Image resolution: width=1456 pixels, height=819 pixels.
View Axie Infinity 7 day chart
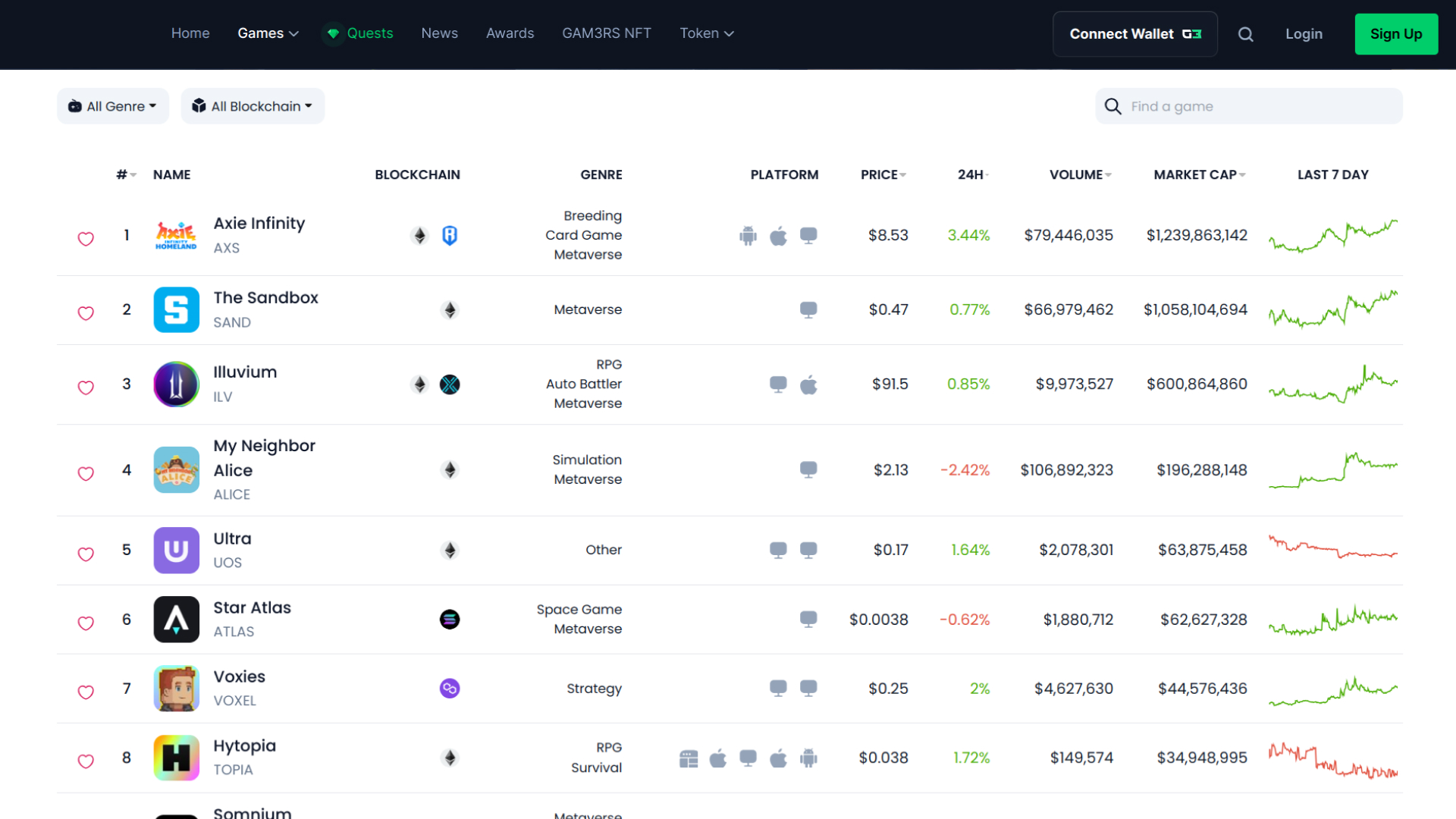tap(1333, 235)
